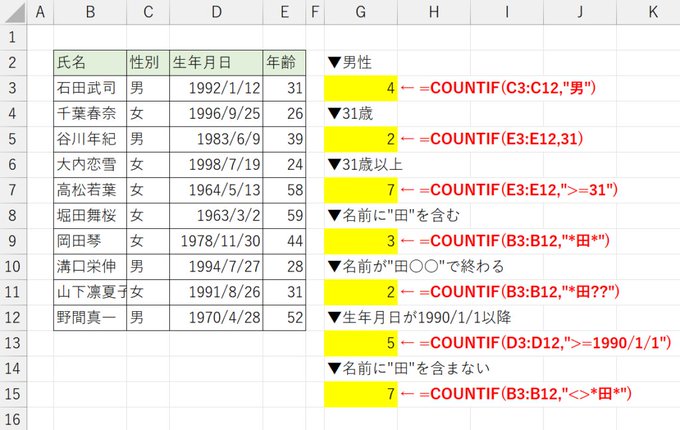680x430 pixels.
Task: Click birthdate cell 1996/9/25
Action: tap(216, 114)
